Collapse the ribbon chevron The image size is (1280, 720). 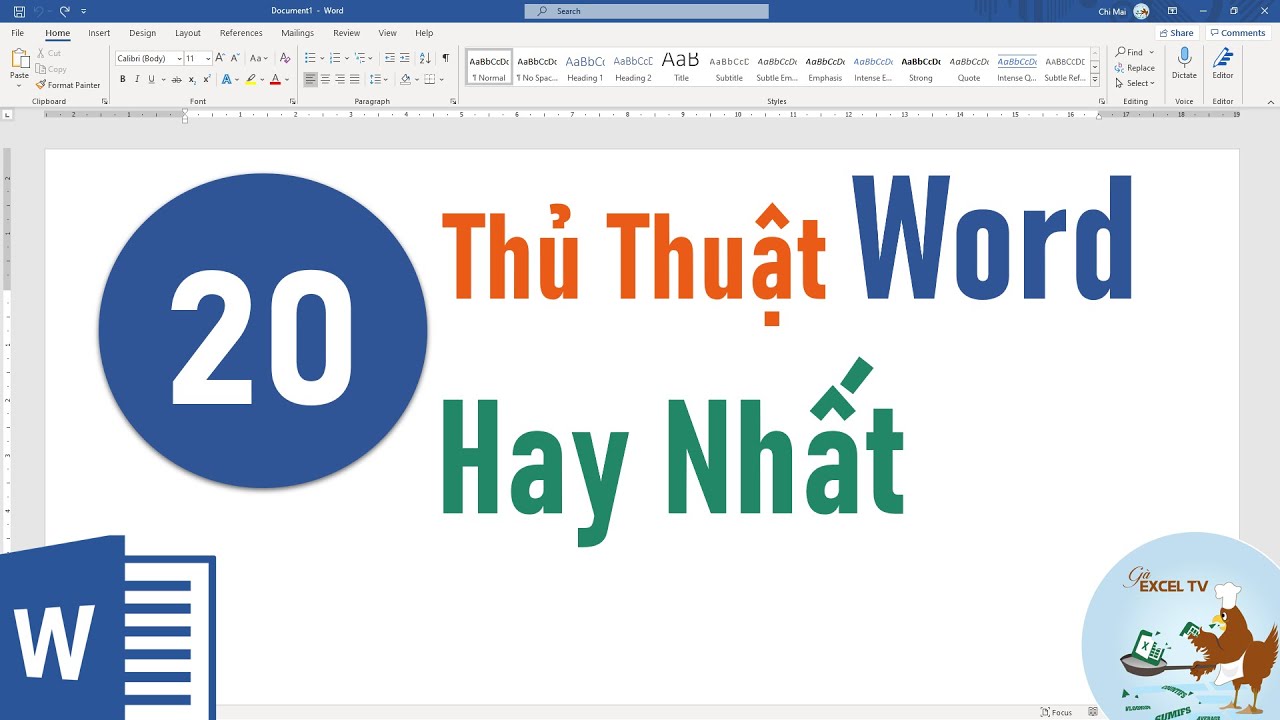pyautogui.click(x=1271, y=101)
